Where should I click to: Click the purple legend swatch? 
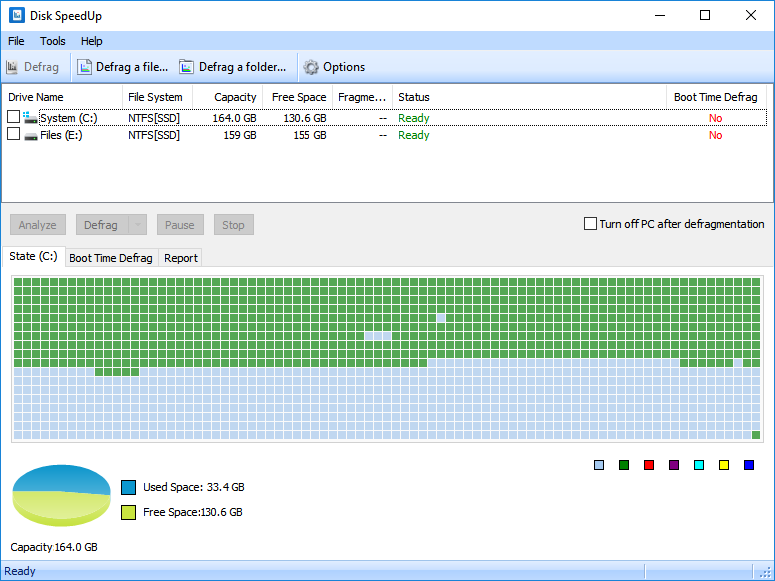click(674, 465)
